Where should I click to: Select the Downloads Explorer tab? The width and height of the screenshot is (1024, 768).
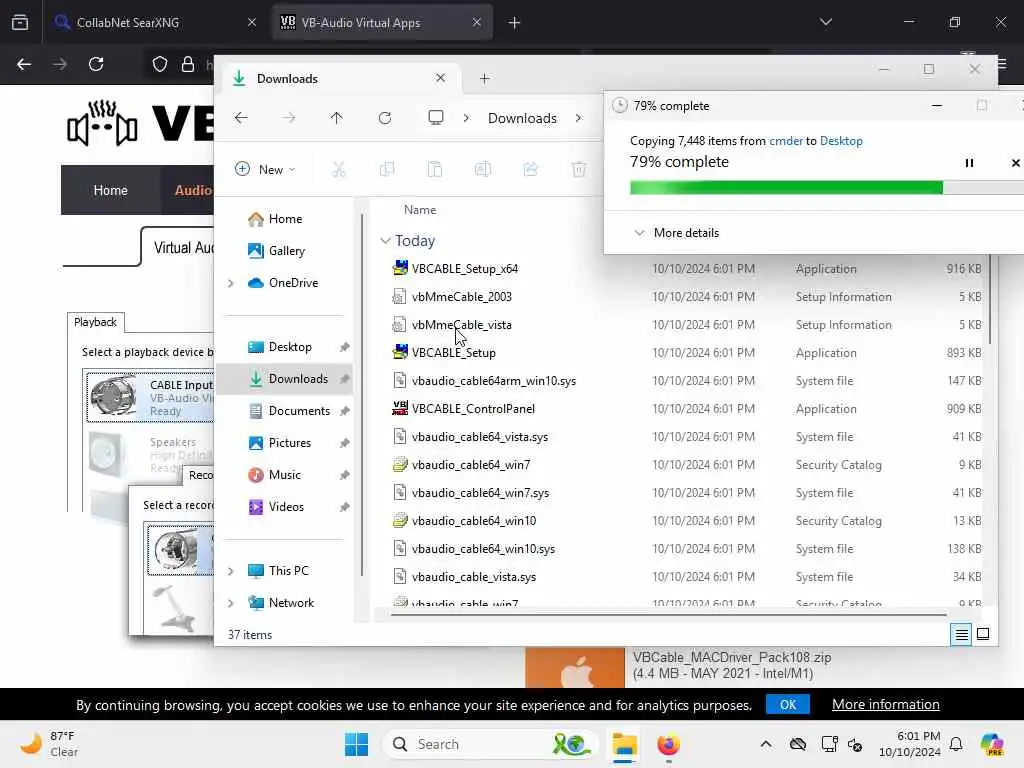click(x=340, y=78)
